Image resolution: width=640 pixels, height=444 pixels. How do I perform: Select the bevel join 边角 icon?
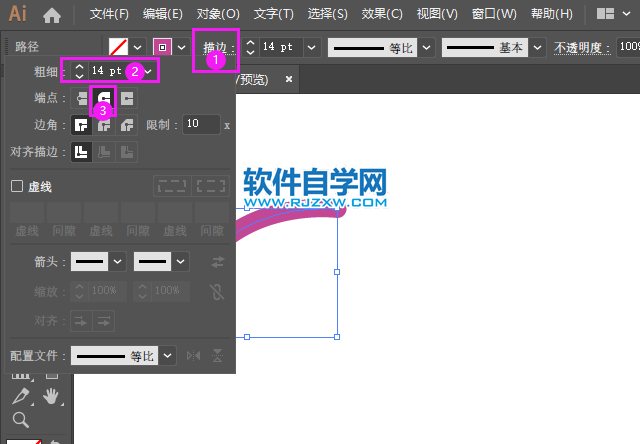[127, 125]
